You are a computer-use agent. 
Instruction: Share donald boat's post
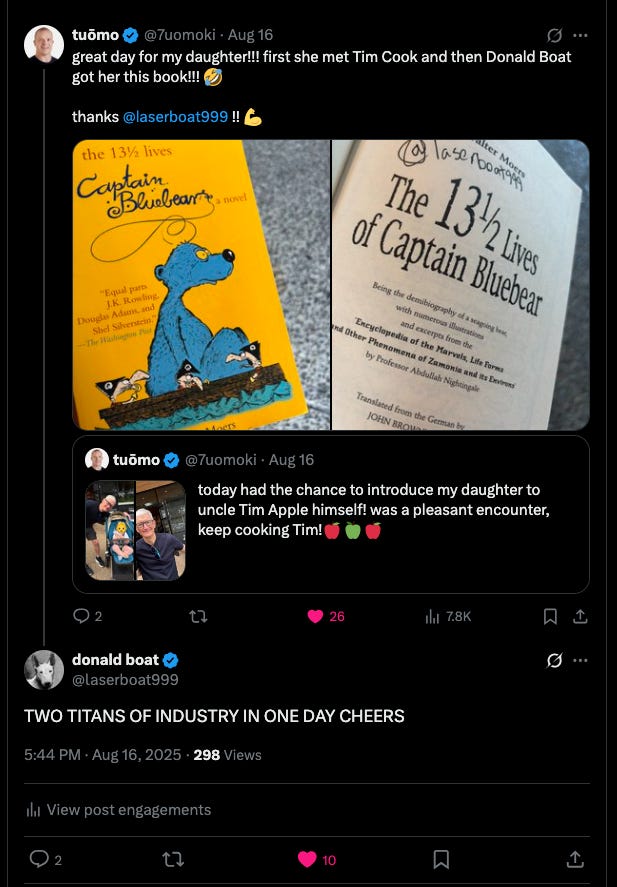575,859
